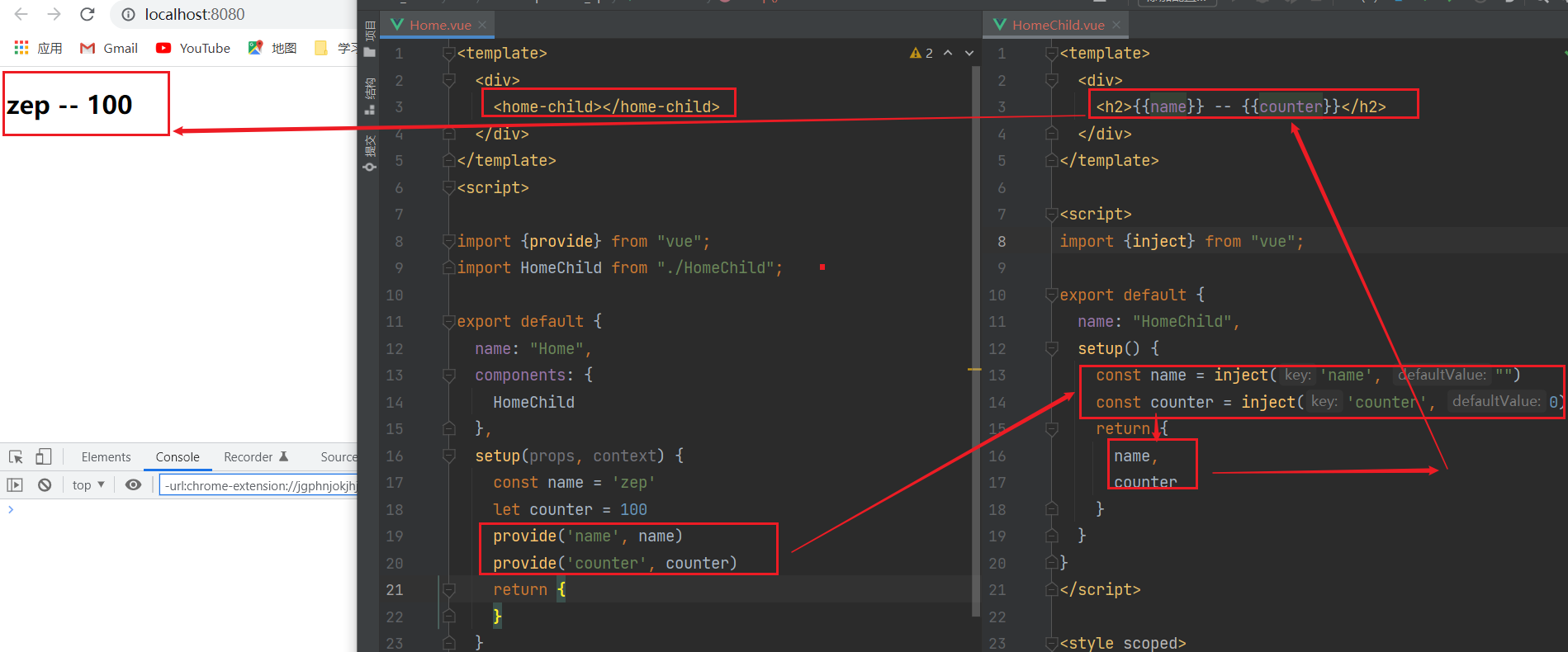1568x652 pixels.
Task: Go forward in Chrome browser
Action: click(x=54, y=14)
